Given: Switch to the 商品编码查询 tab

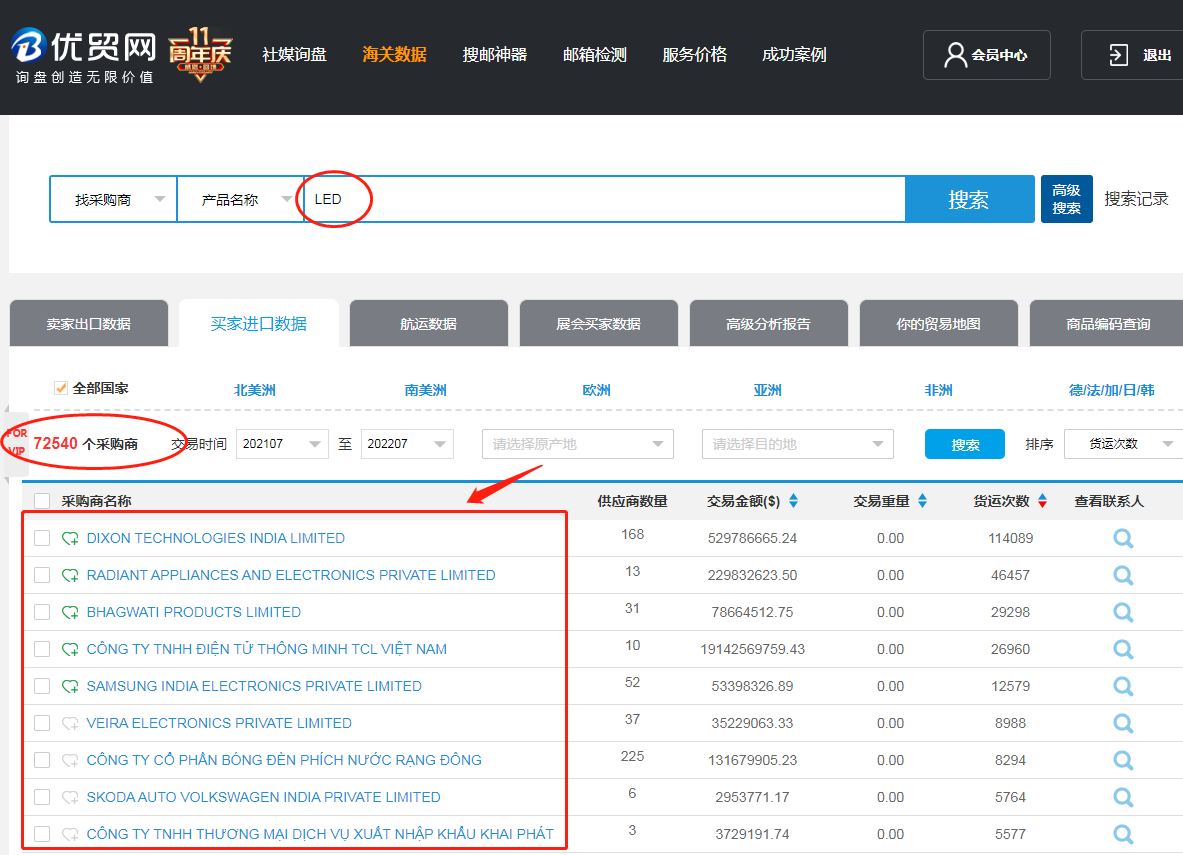Looking at the screenshot, I should [1108, 324].
